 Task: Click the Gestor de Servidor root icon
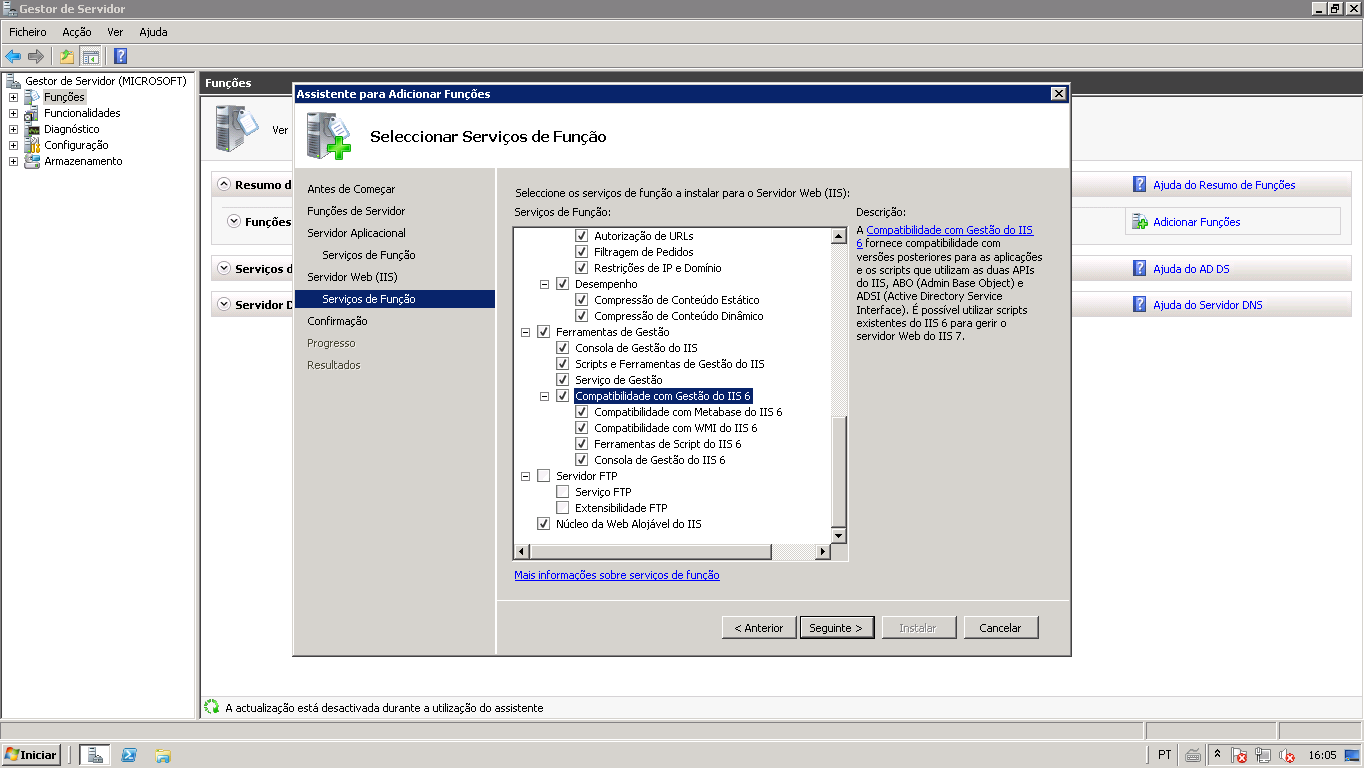tap(13, 81)
